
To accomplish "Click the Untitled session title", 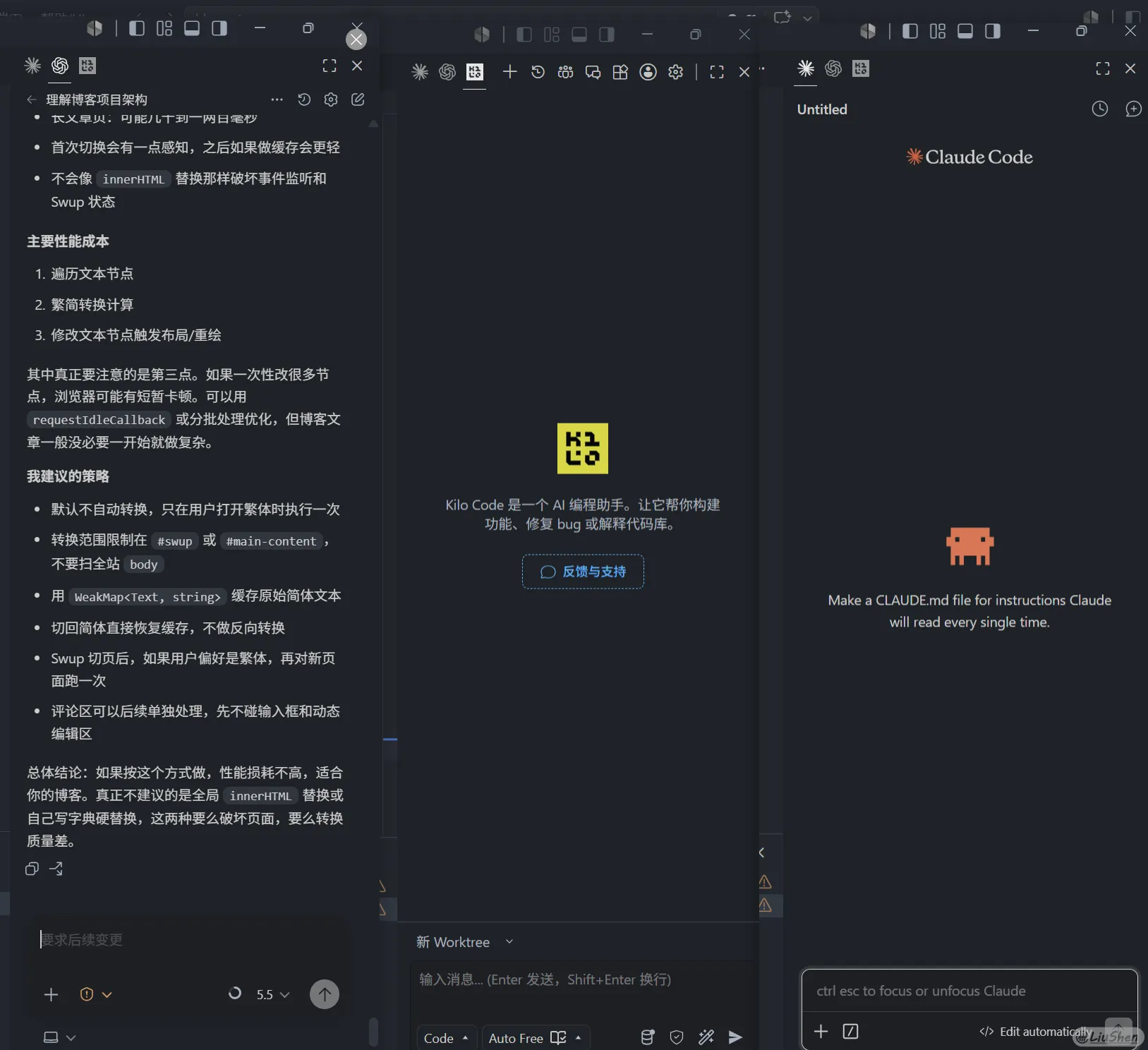I will [822, 109].
